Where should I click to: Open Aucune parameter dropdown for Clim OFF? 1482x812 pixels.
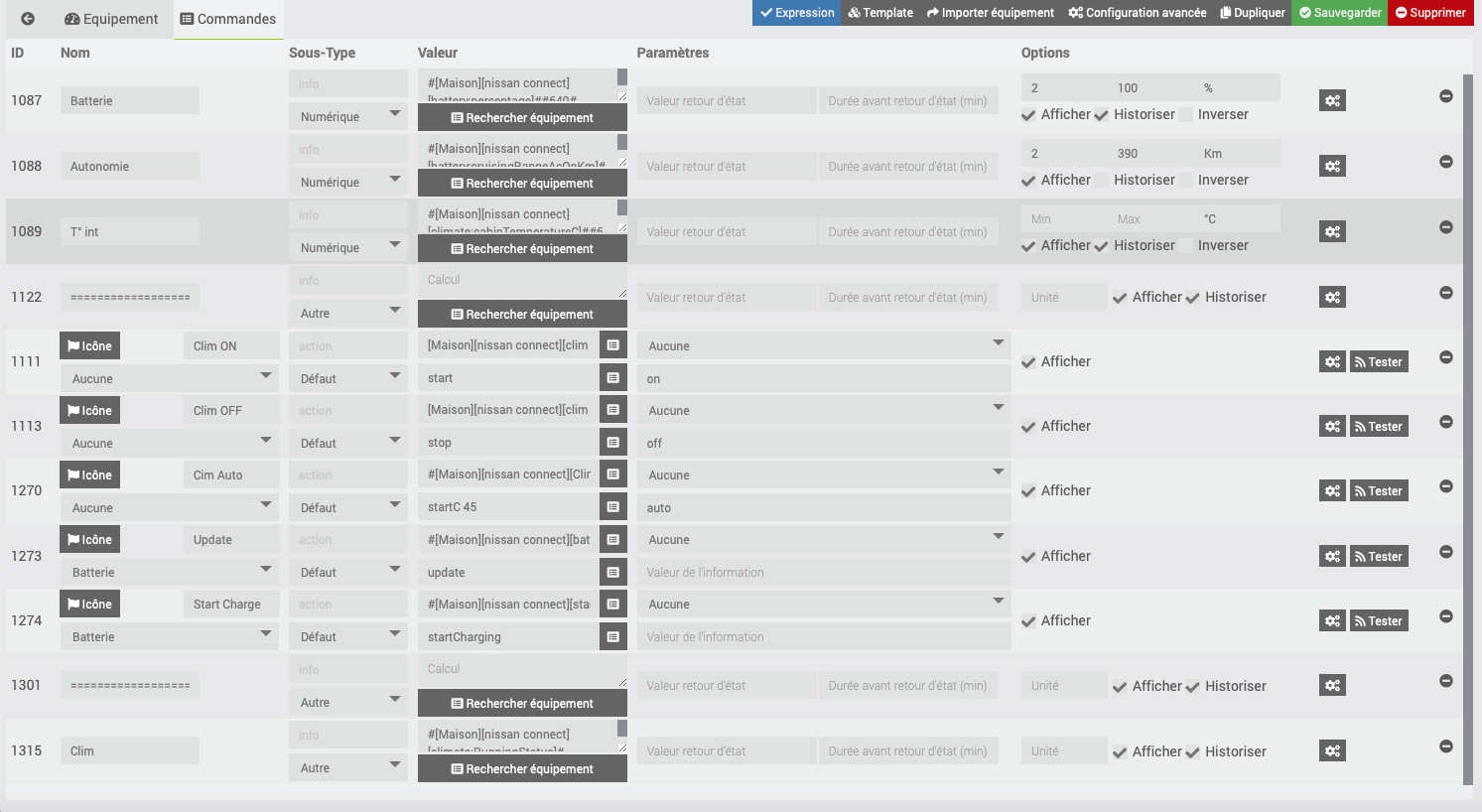[x=824, y=411]
